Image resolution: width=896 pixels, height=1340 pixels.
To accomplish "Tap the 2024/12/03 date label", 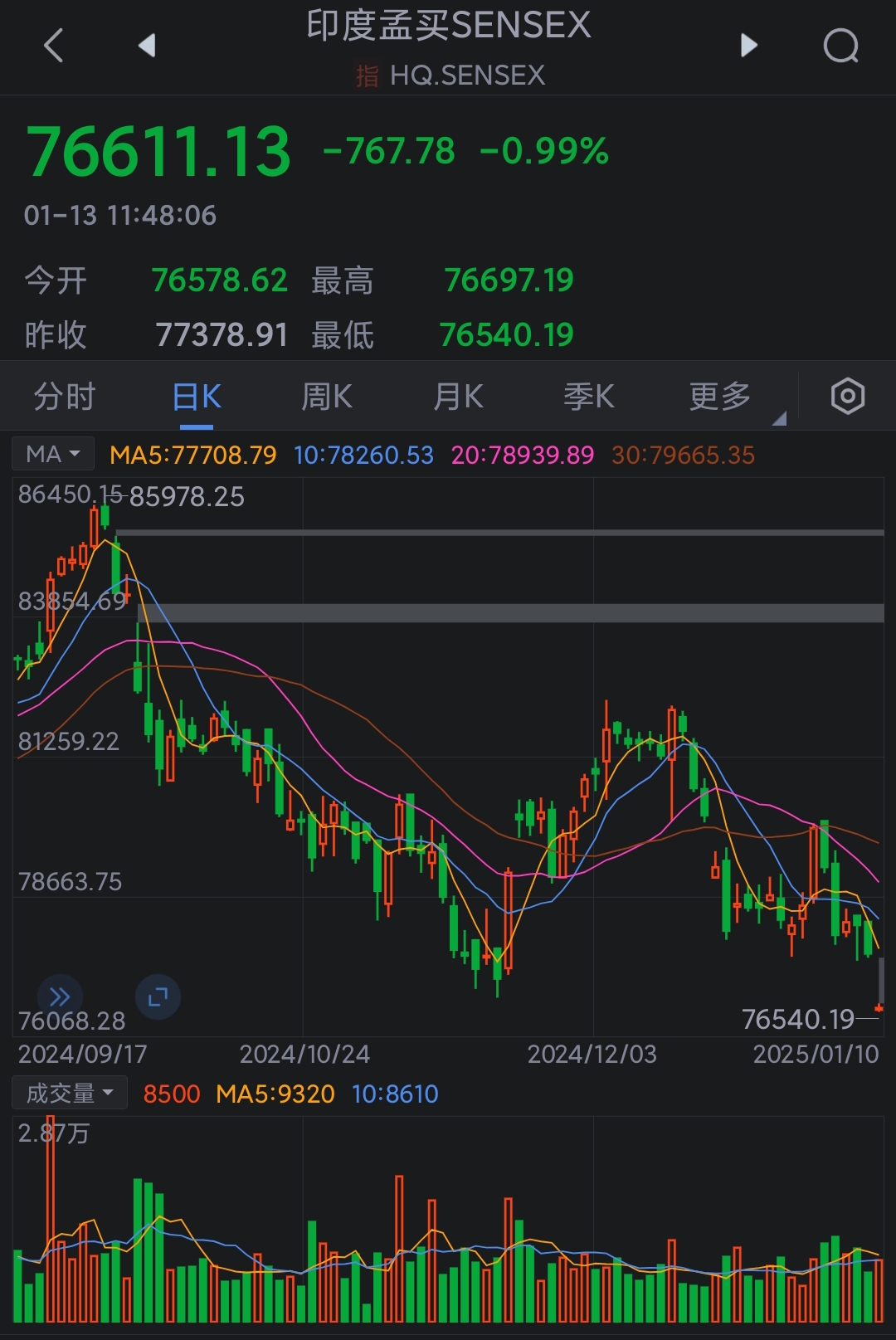I will click(592, 1054).
